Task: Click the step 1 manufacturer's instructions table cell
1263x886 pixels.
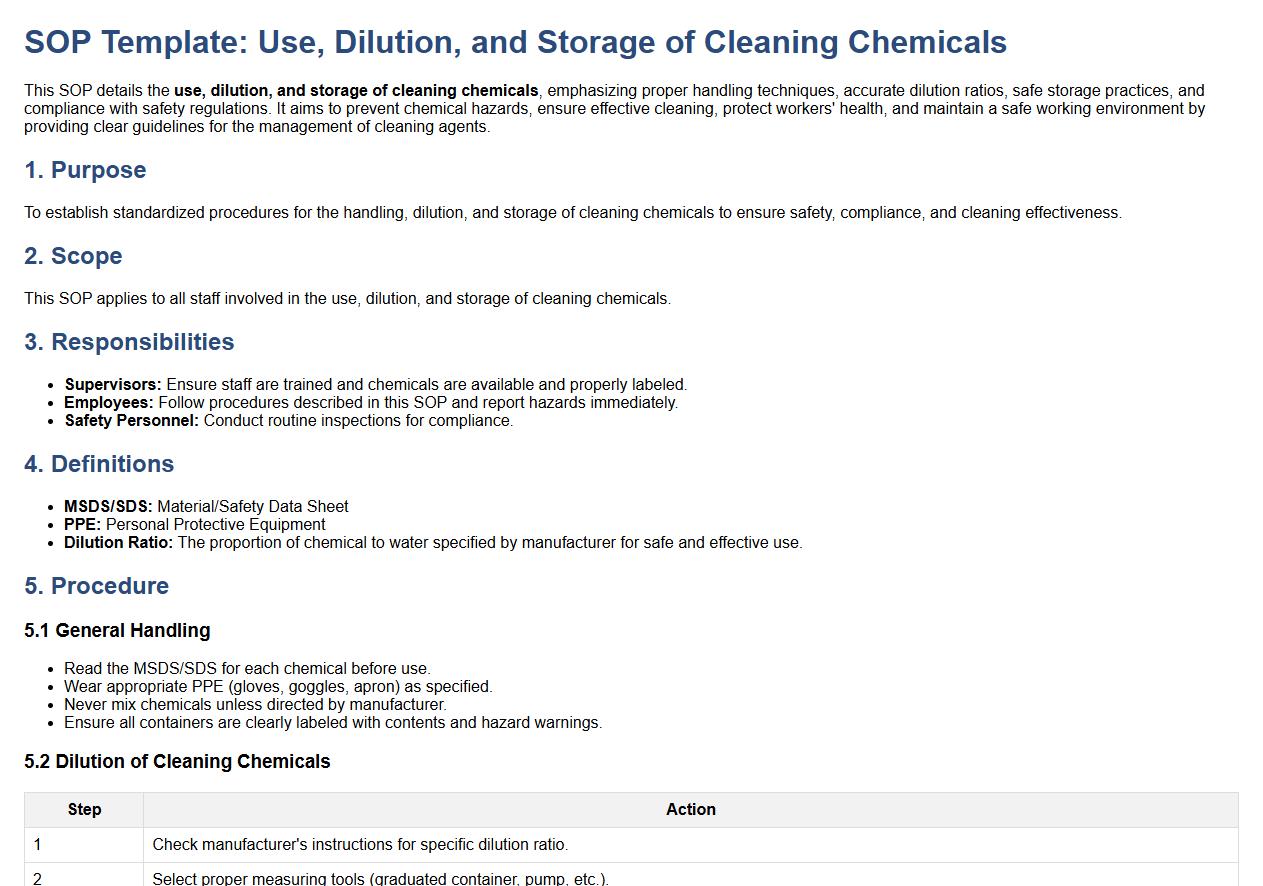Action: [360, 844]
